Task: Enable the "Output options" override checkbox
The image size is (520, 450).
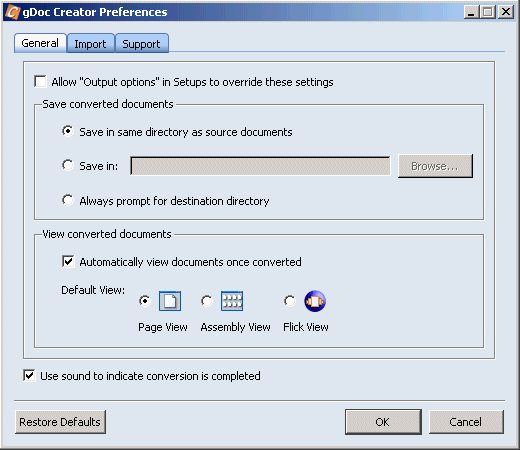Action: pyautogui.click(x=40, y=82)
